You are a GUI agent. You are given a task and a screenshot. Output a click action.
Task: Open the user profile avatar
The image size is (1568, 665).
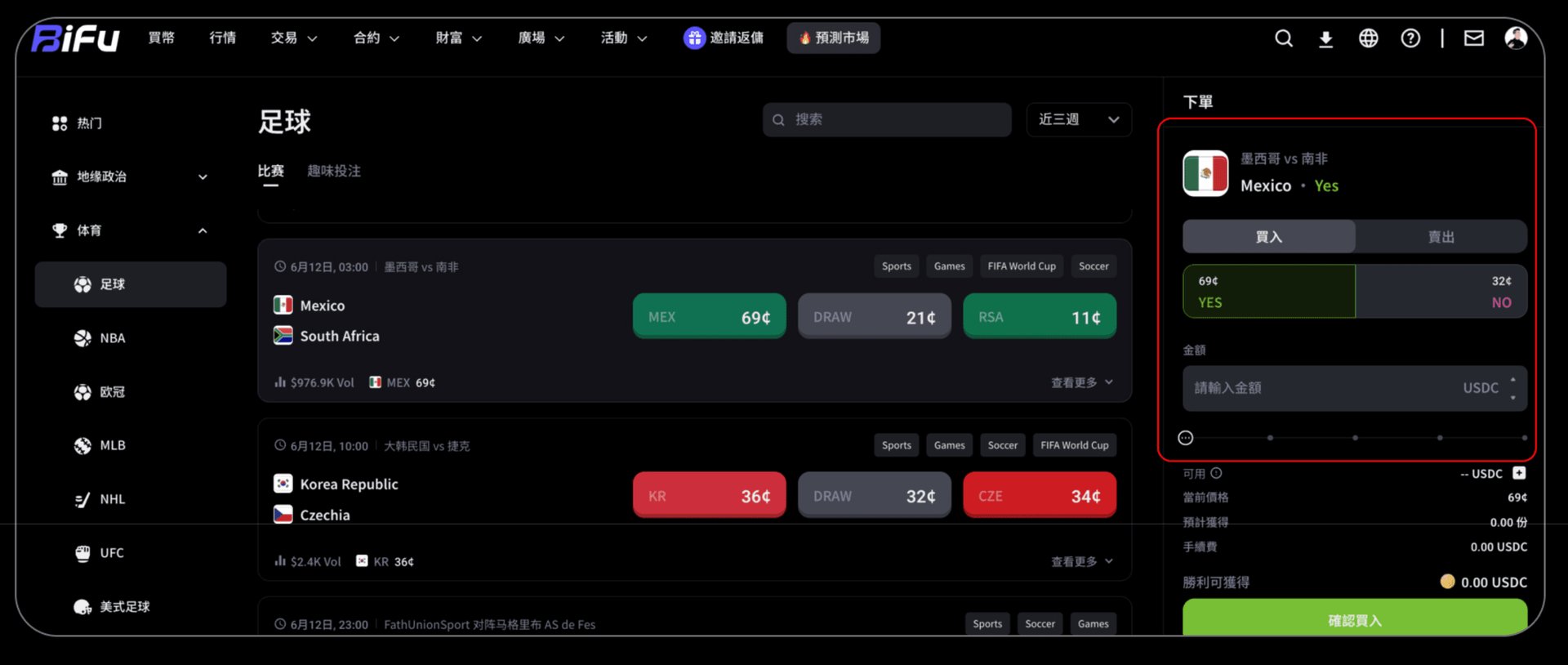coord(1517,38)
